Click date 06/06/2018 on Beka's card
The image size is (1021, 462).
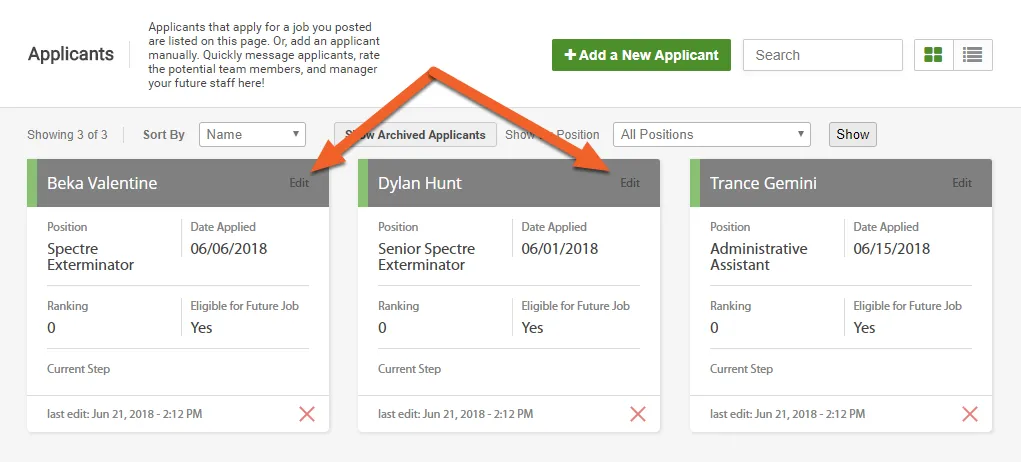coord(229,249)
